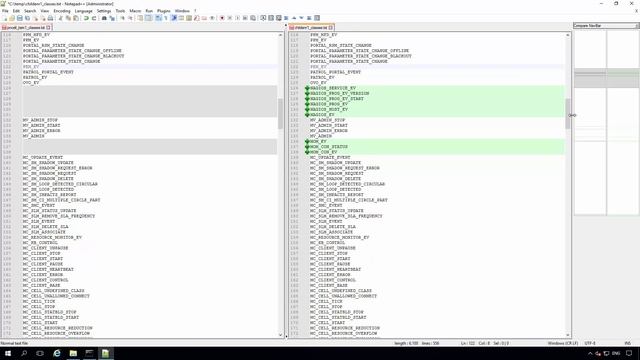Click the Copy toolbar icon
The width and height of the screenshot is (640, 360).
point(68,18)
